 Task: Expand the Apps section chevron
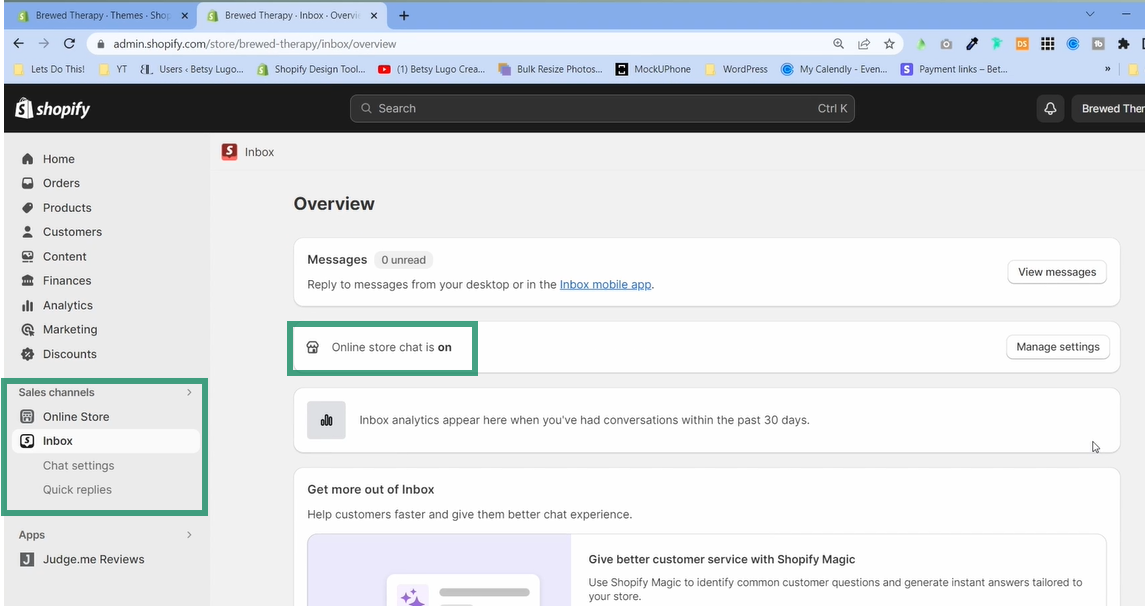189,535
